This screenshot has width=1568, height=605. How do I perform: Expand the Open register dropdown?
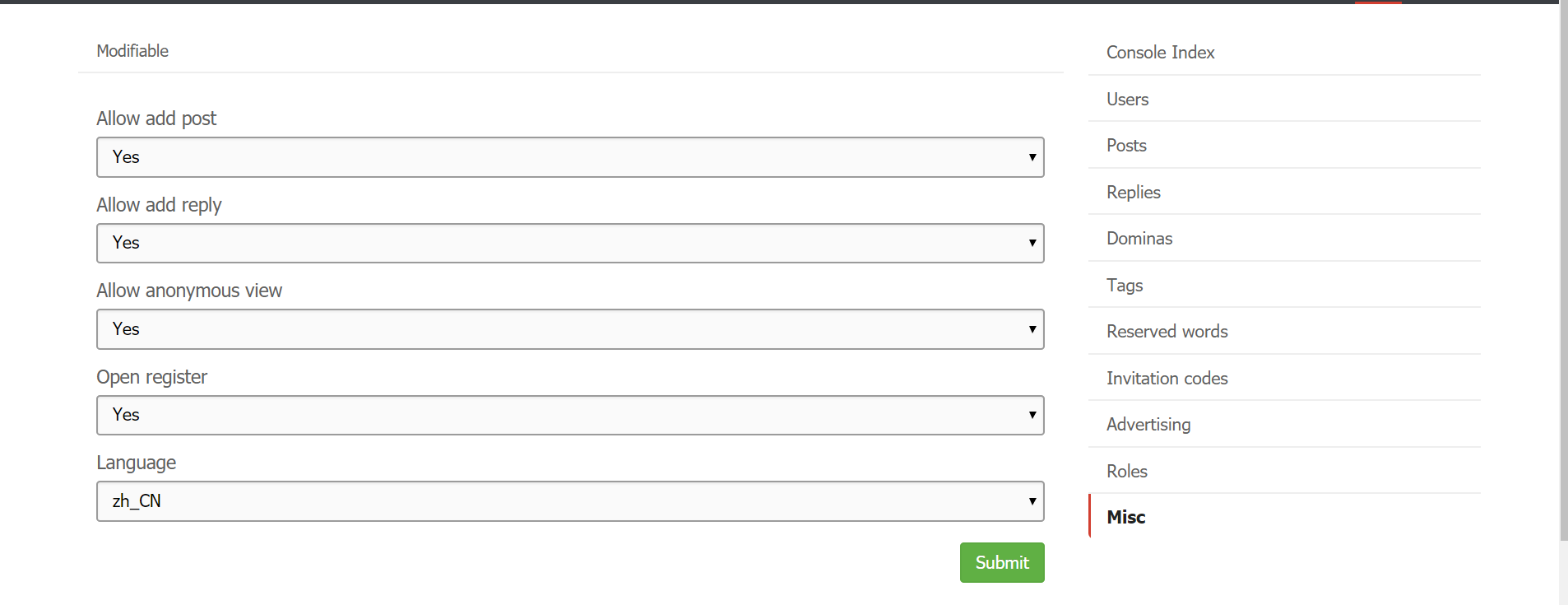pyautogui.click(x=570, y=415)
